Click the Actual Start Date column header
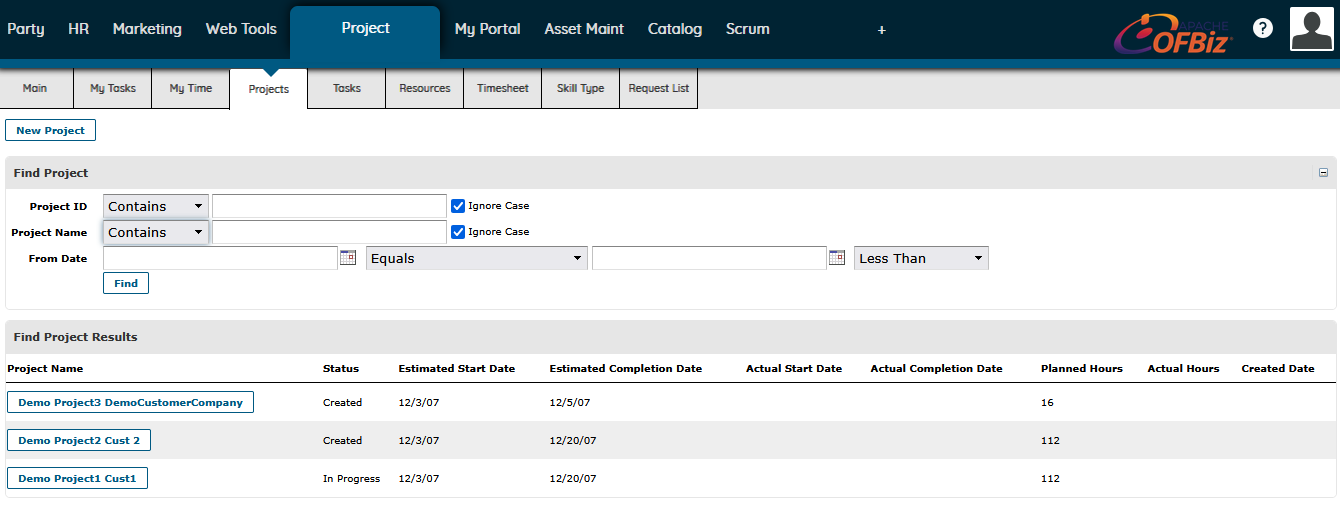Viewport: 1340px width, 521px height. [x=794, y=369]
